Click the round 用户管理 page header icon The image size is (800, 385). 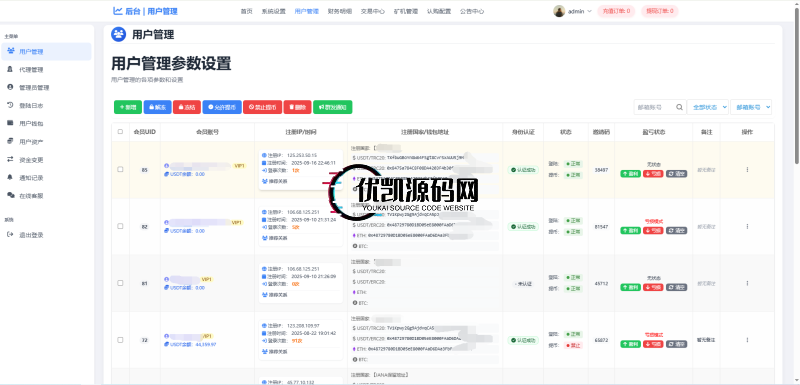119,34
